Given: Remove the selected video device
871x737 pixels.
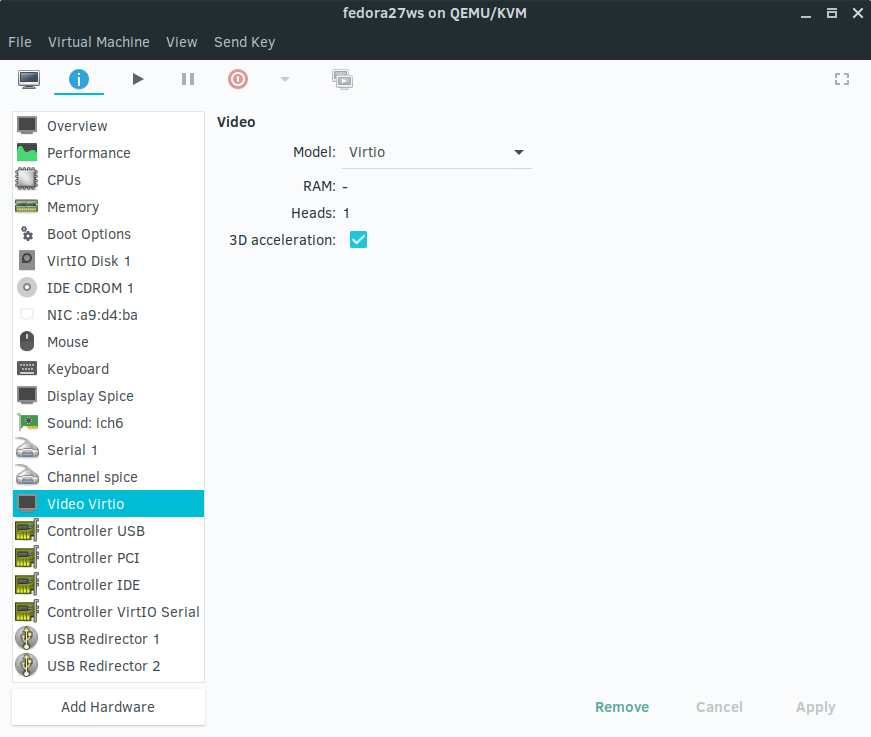Looking at the screenshot, I should click(x=622, y=707).
